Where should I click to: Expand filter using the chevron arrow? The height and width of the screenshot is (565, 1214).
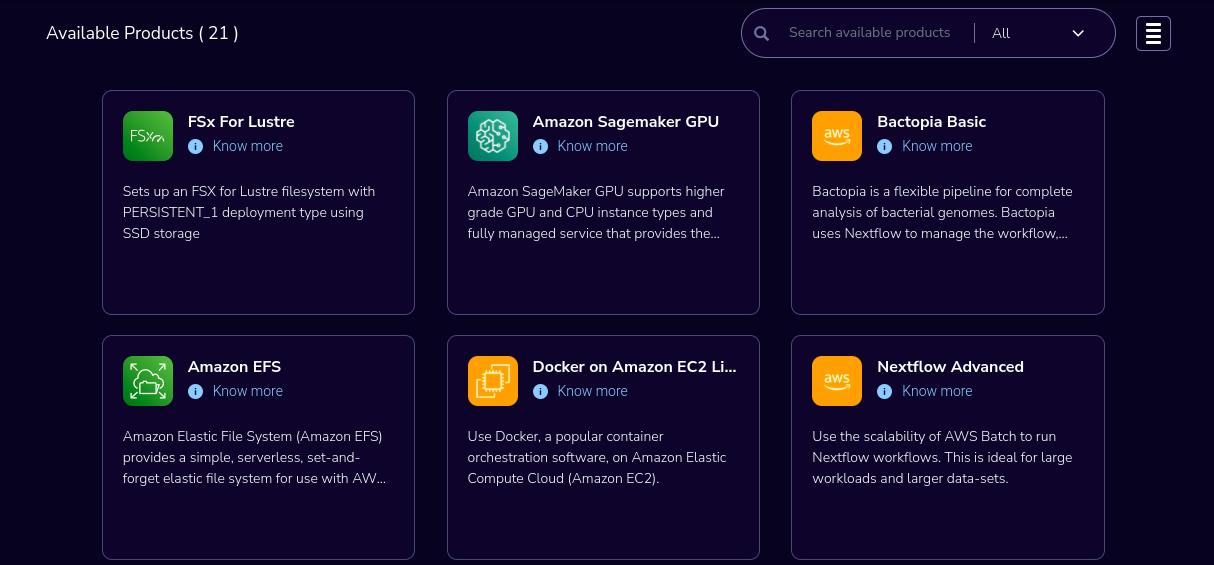(x=1078, y=33)
